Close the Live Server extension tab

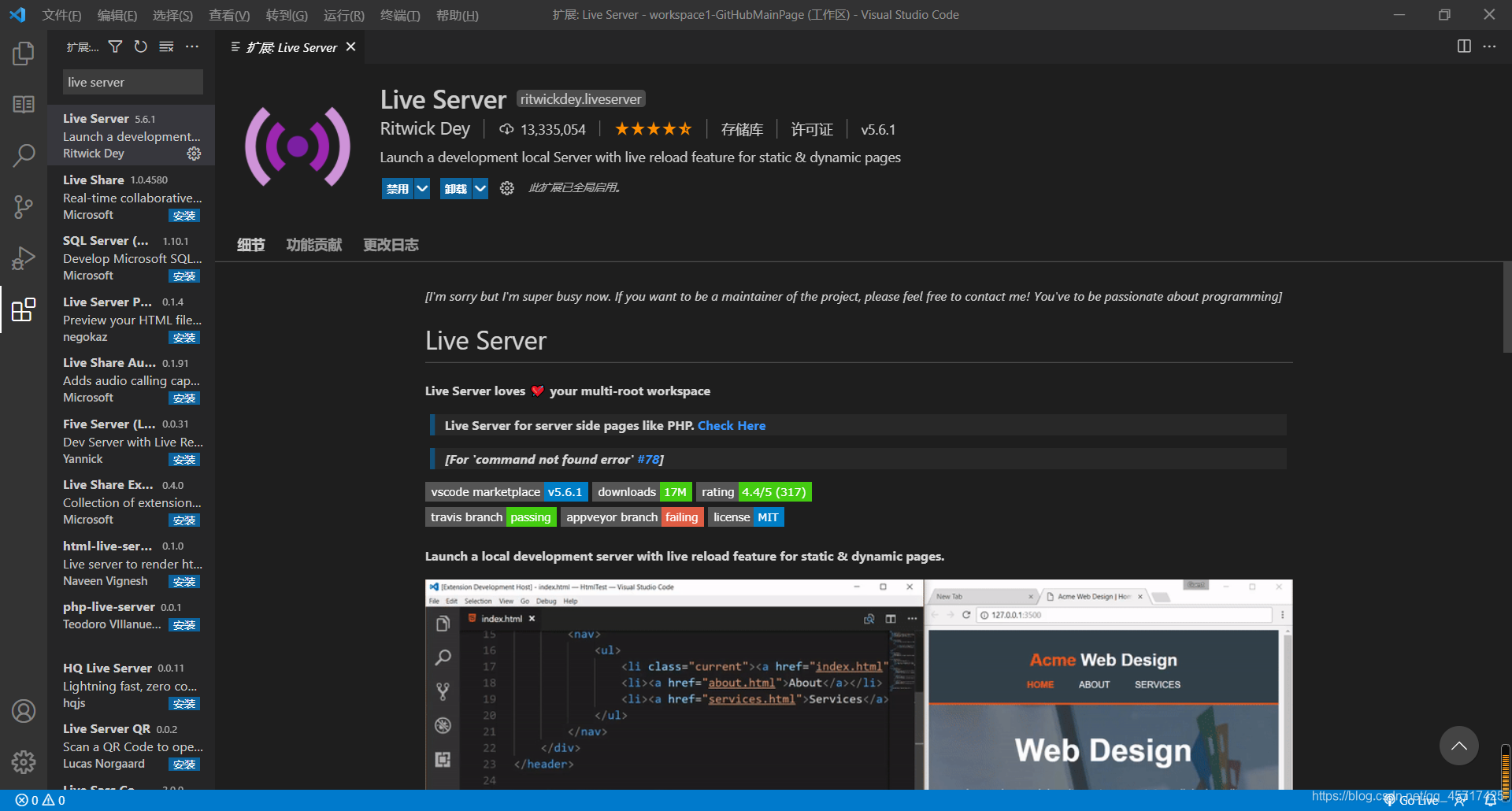click(351, 47)
